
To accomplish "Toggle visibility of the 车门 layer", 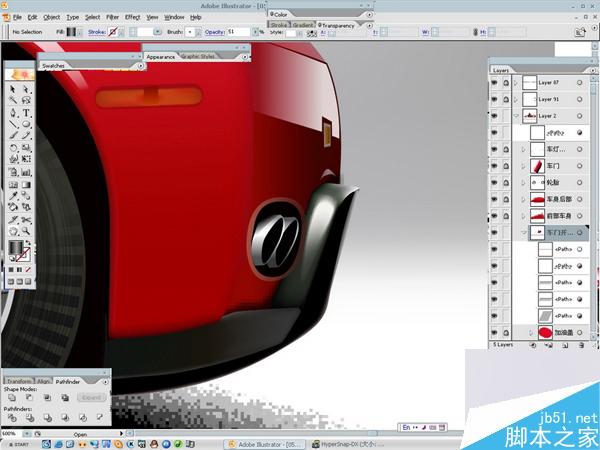I will (495, 166).
